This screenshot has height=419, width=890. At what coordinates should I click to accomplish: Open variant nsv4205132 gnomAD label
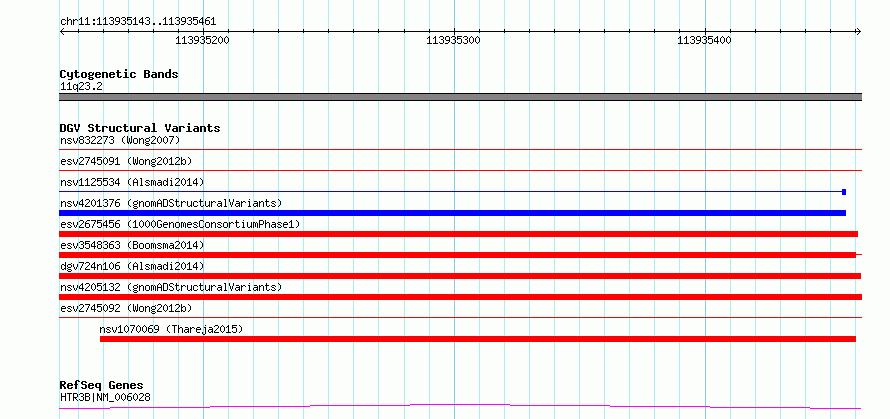[171, 287]
